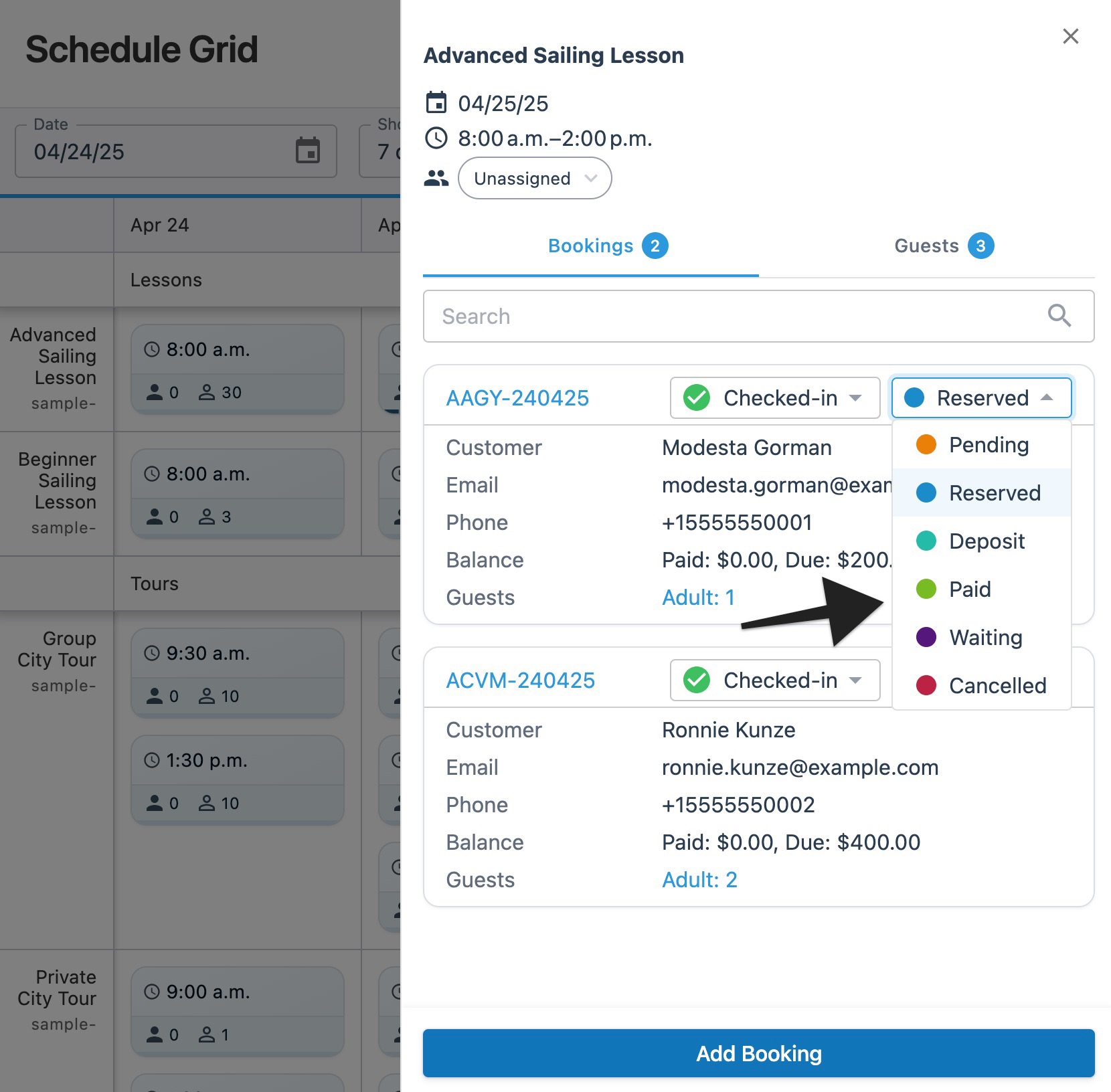Viewport: 1111px width, 1092px height.
Task: Select Cancelled status option
Action: [x=982, y=686]
